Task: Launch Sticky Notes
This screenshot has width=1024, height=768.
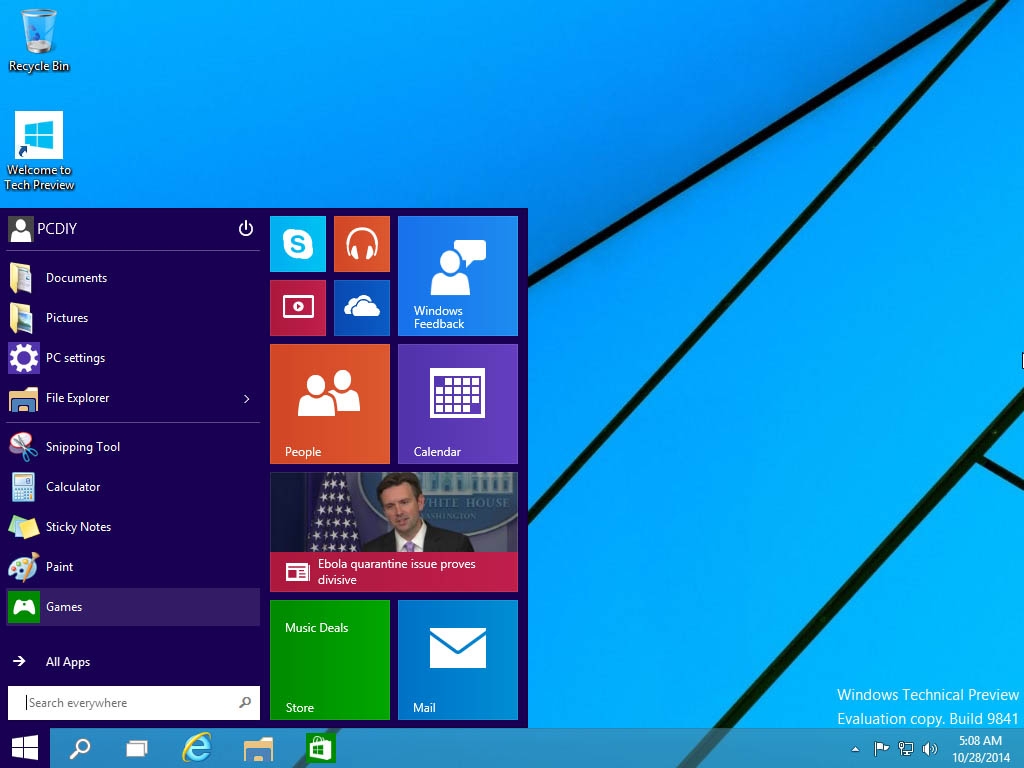Action: pyautogui.click(x=133, y=526)
